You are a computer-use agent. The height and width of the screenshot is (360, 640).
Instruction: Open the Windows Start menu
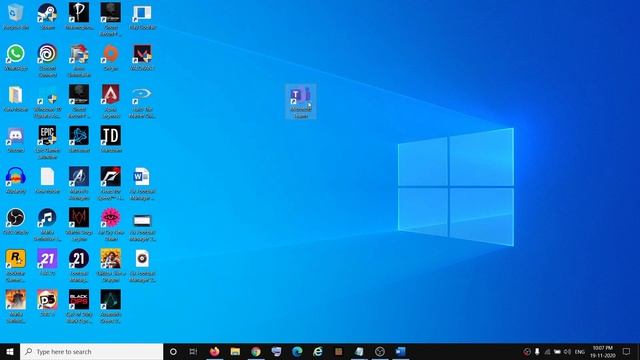[10, 351]
